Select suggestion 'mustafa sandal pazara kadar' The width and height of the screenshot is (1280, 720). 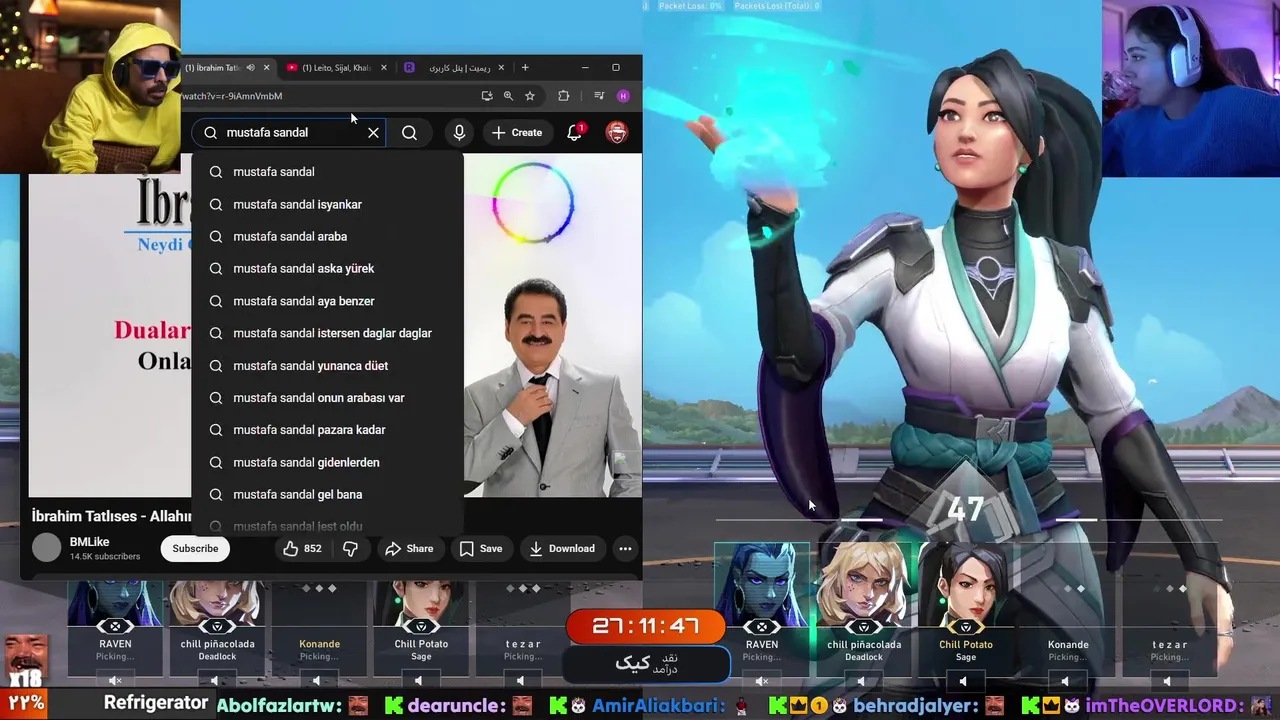click(x=327, y=430)
